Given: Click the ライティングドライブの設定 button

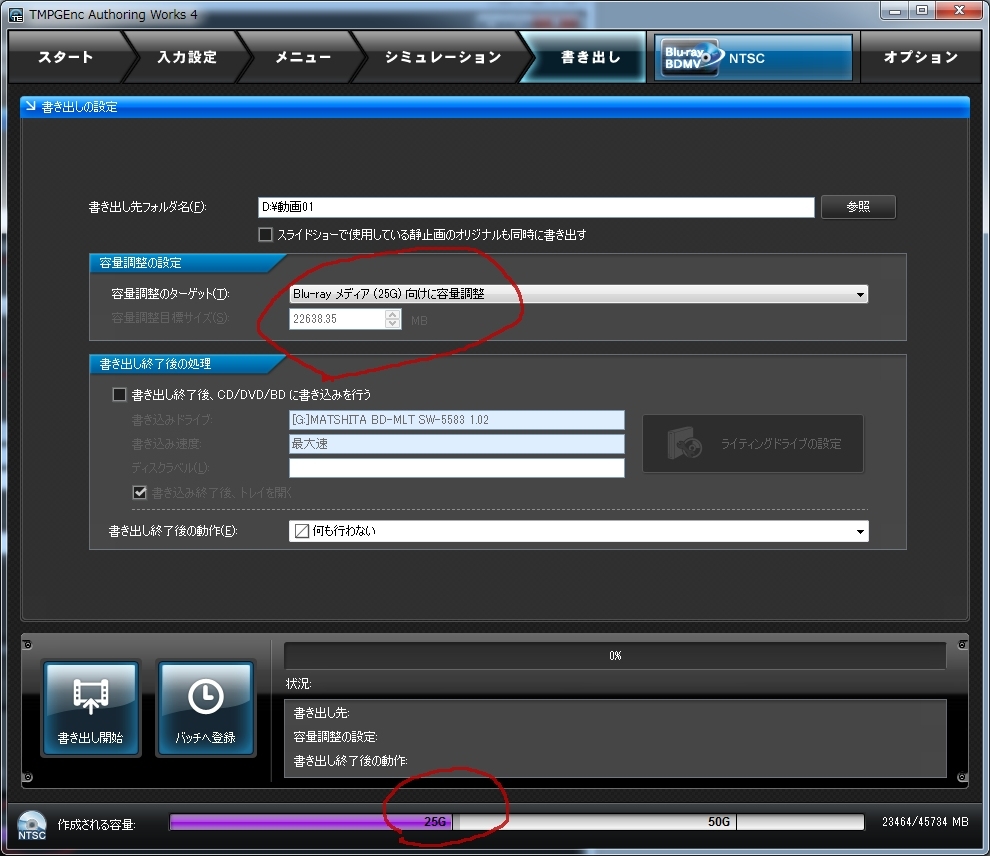Looking at the screenshot, I should [753, 444].
